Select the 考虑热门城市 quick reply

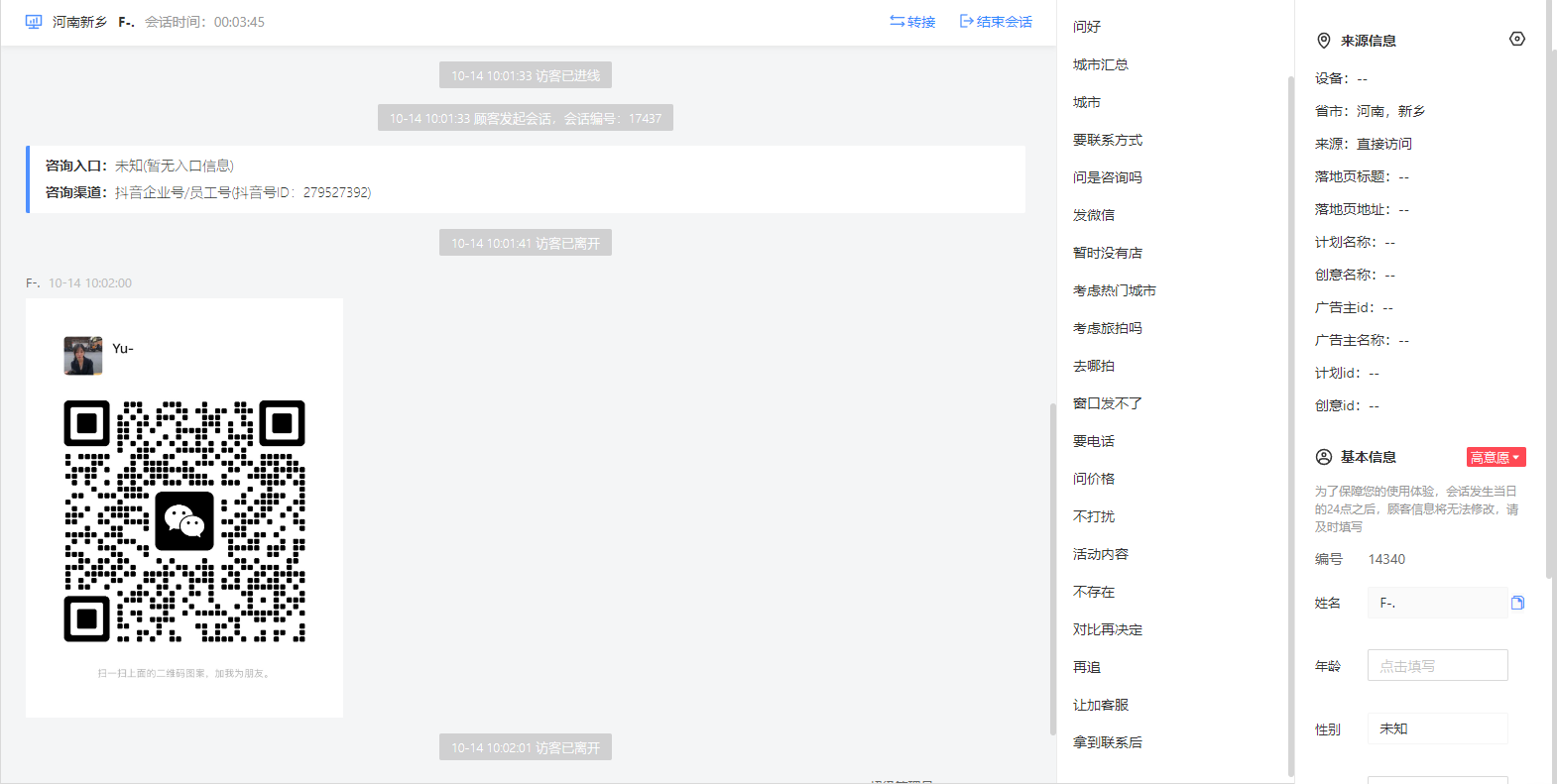click(x=1115, y=290)
